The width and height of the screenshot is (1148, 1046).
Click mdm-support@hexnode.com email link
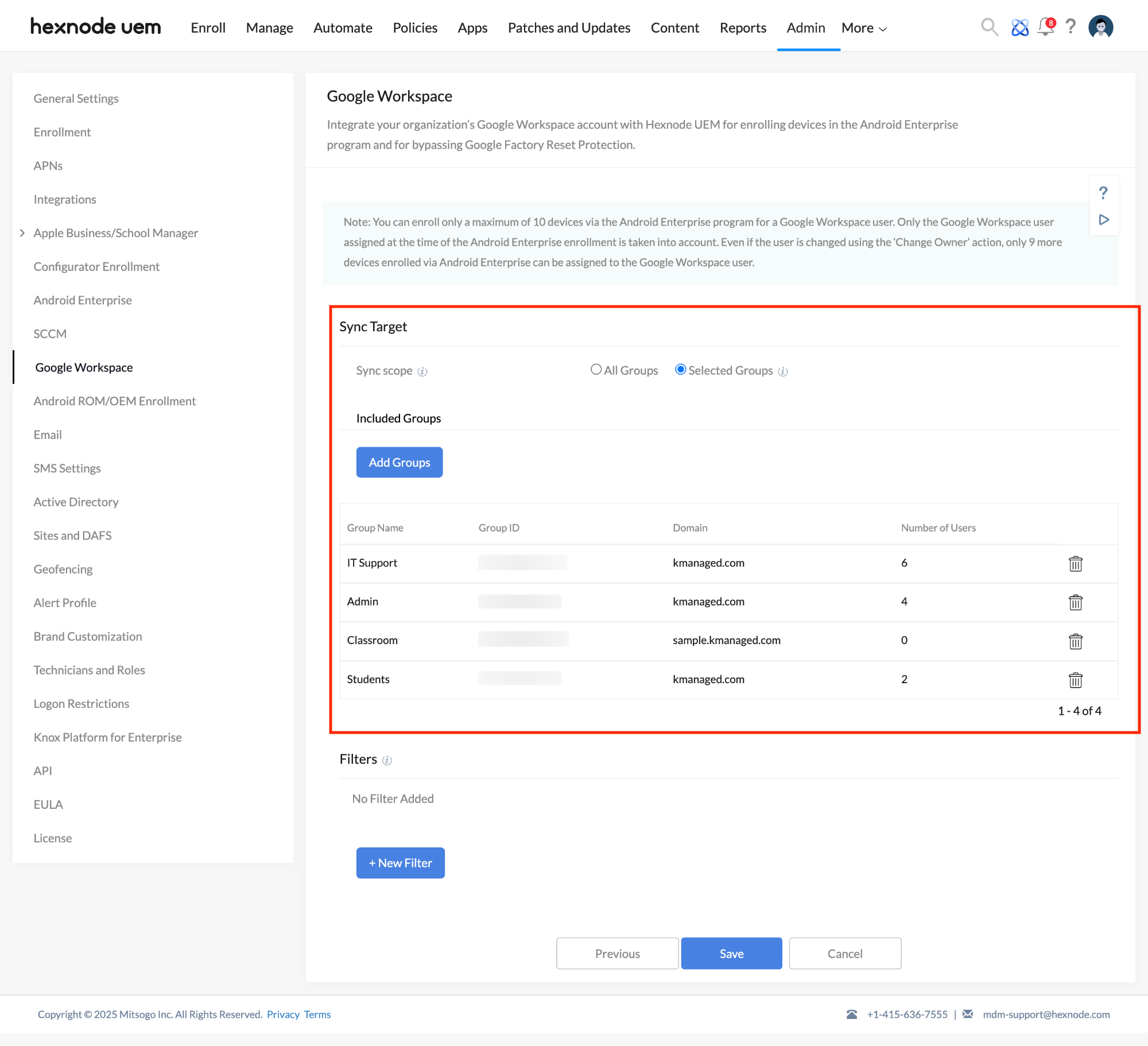(1046, 1014)
